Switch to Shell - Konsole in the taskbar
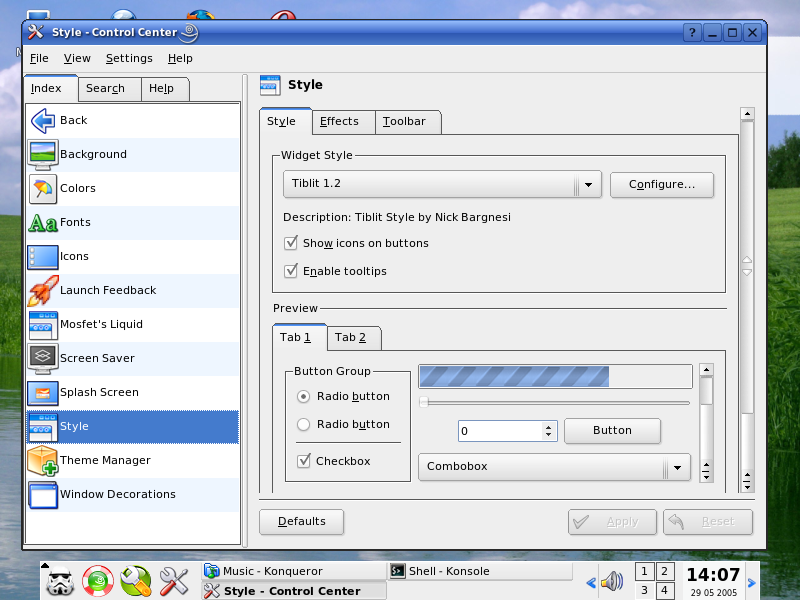 (480, 571)
